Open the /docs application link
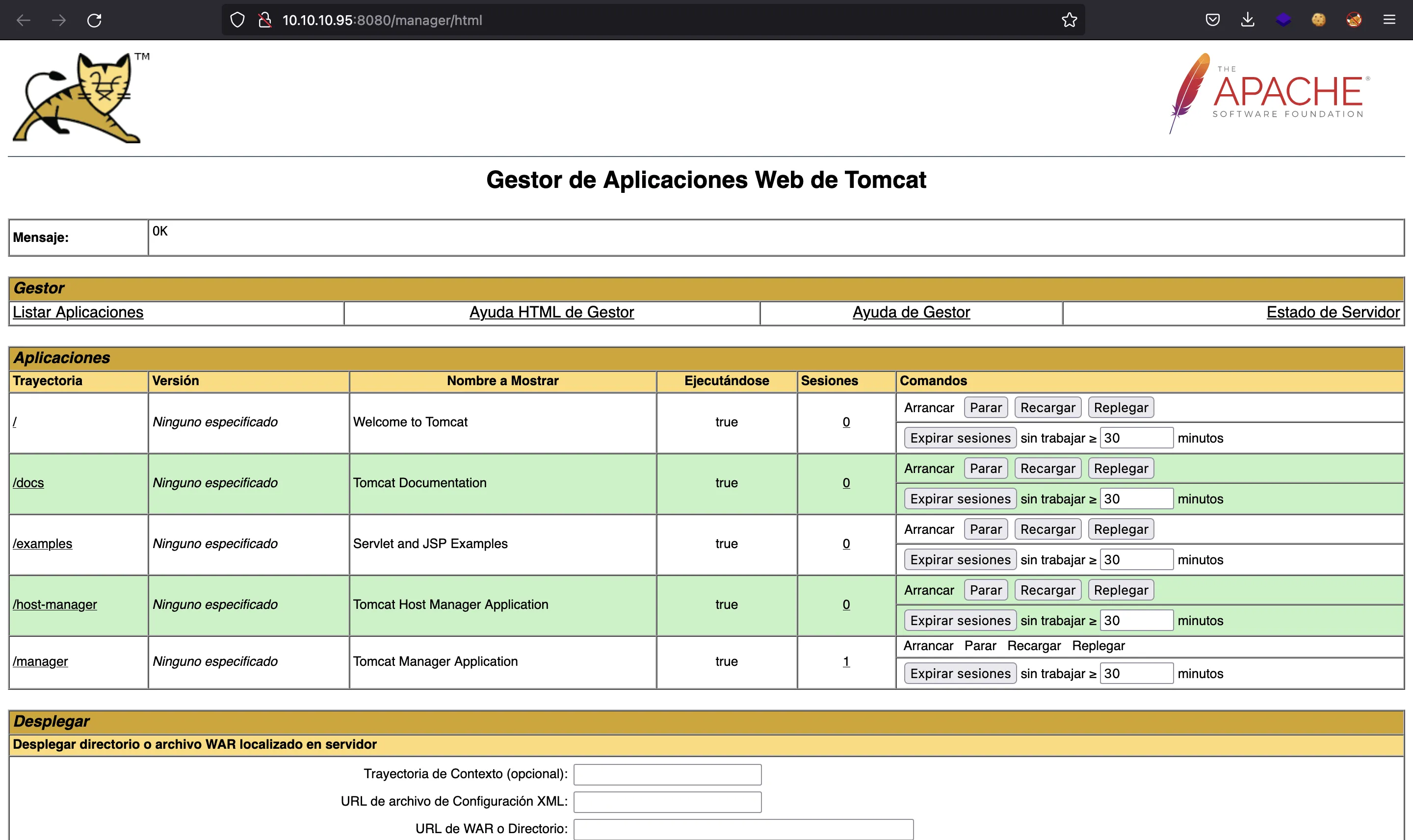This screenshot has width=1413, height=840. tap(28, 483)
